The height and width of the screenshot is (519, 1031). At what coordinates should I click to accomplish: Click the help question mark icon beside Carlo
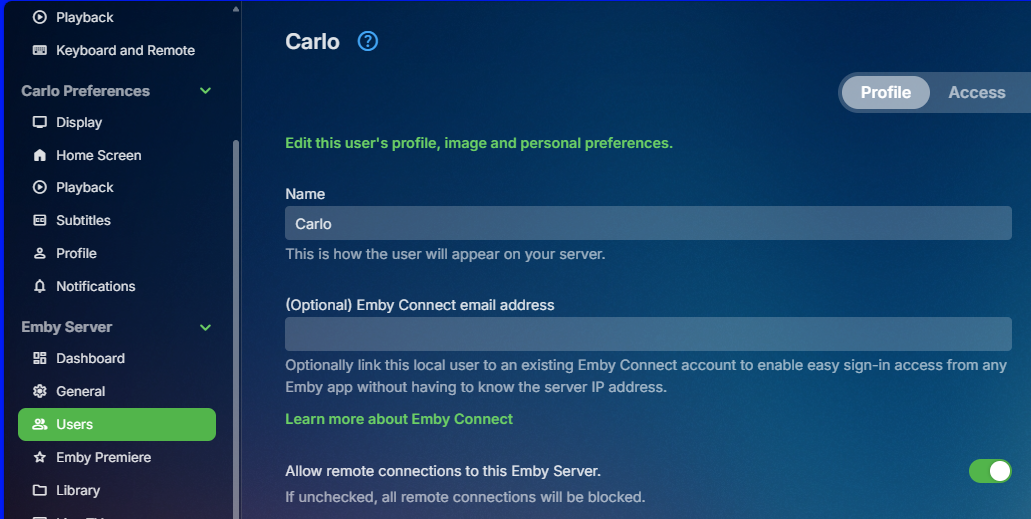click(368, 41)
